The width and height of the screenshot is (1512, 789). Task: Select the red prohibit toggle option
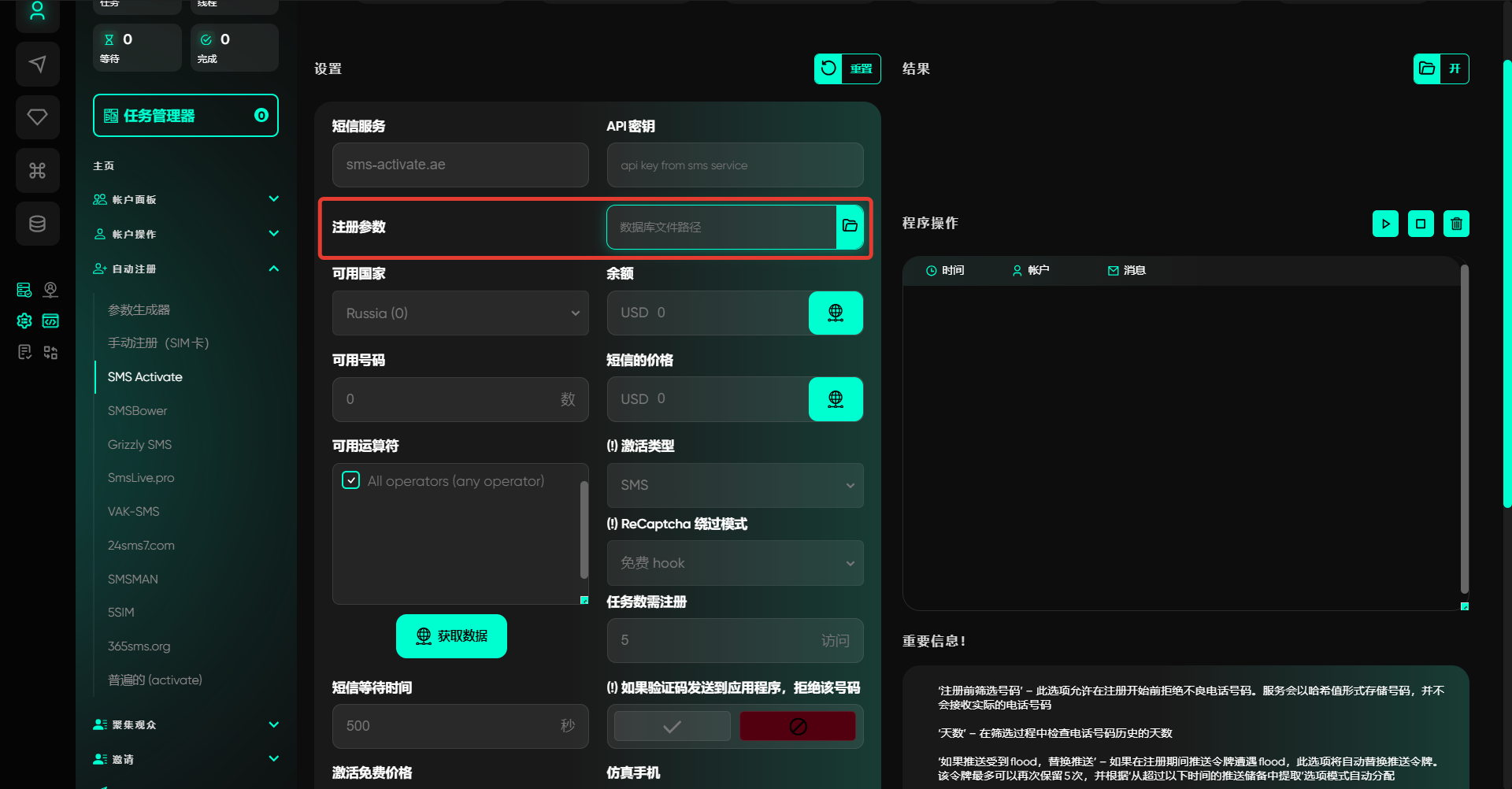(x=798, y=726)
